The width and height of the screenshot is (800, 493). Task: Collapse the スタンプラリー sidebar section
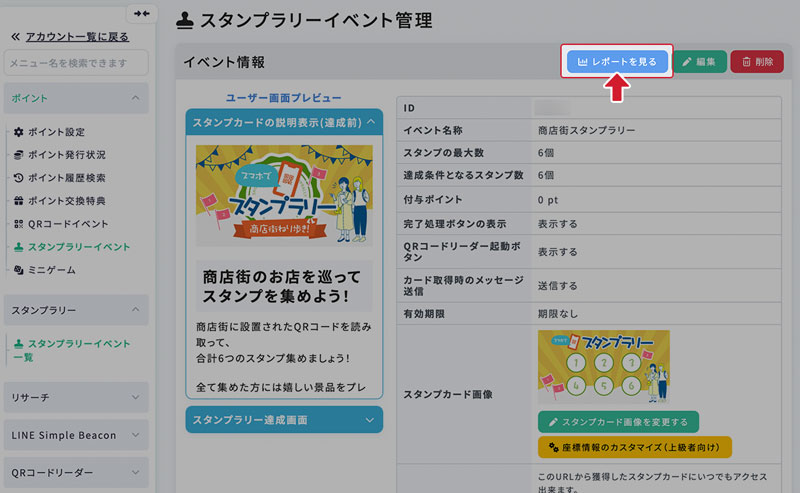click(x=134, y=310)
